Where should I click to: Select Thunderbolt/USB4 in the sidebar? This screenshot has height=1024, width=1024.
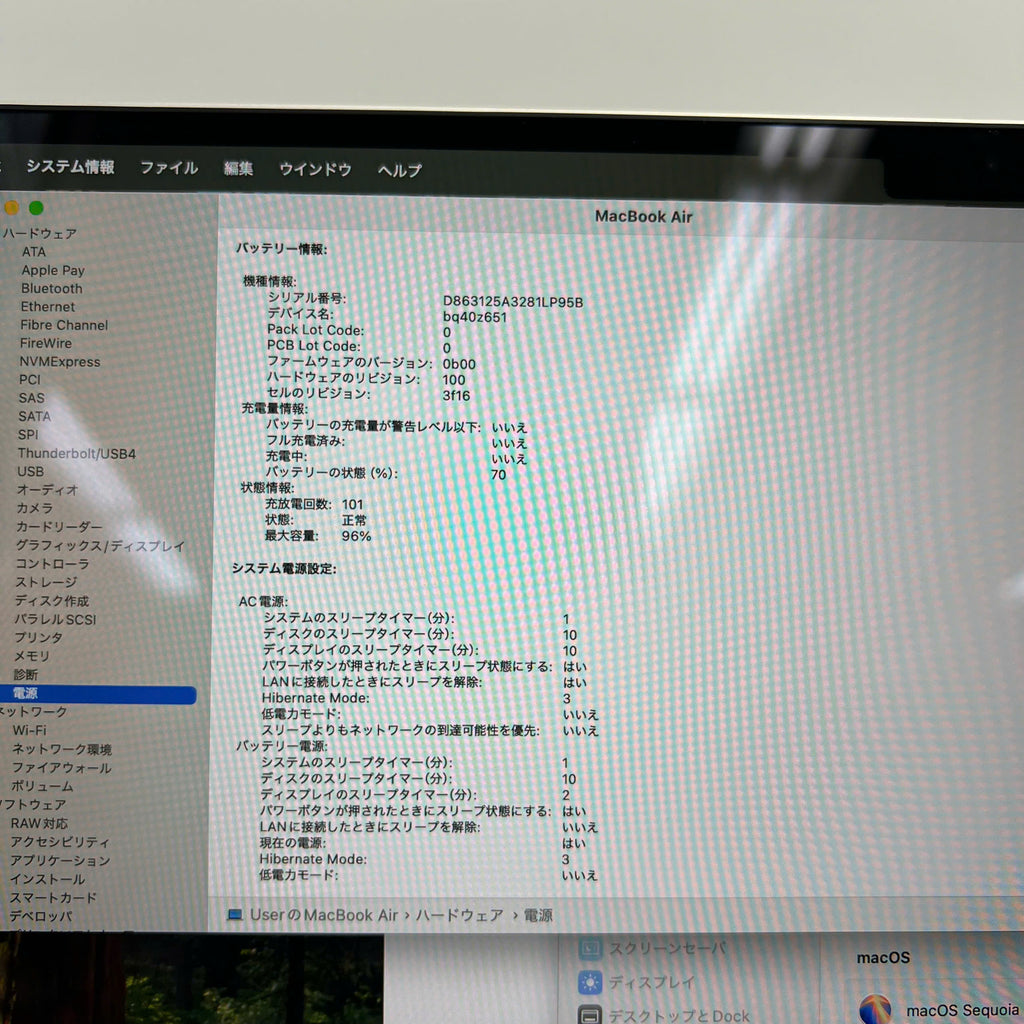[x=76, y=453]
